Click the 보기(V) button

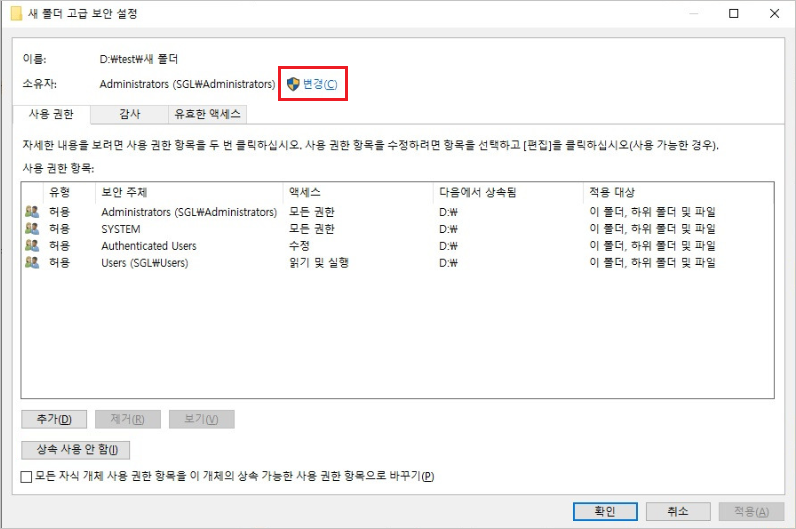tap(202, 419)
